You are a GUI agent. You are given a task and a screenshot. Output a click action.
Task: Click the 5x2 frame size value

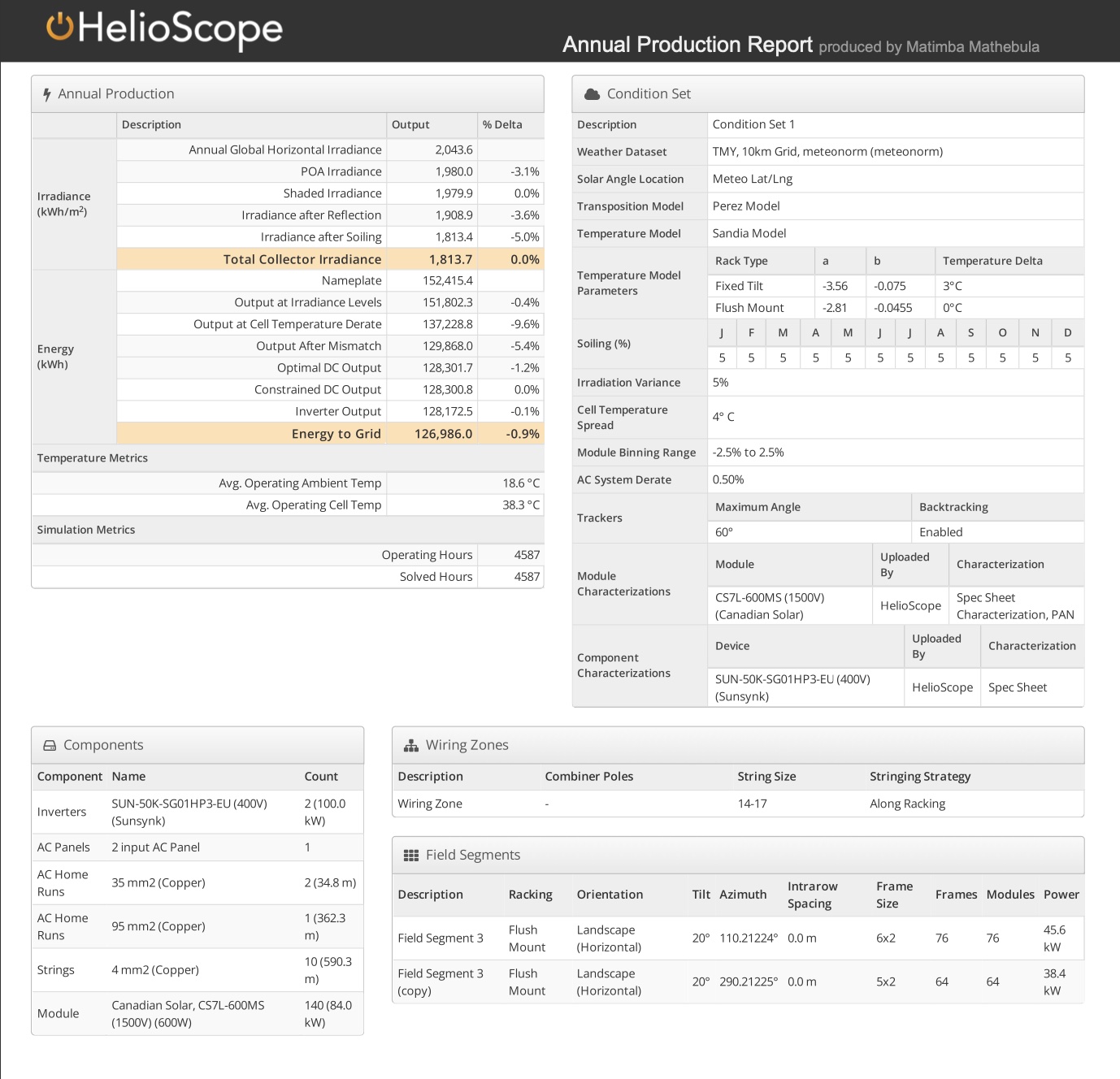point(886,982)
